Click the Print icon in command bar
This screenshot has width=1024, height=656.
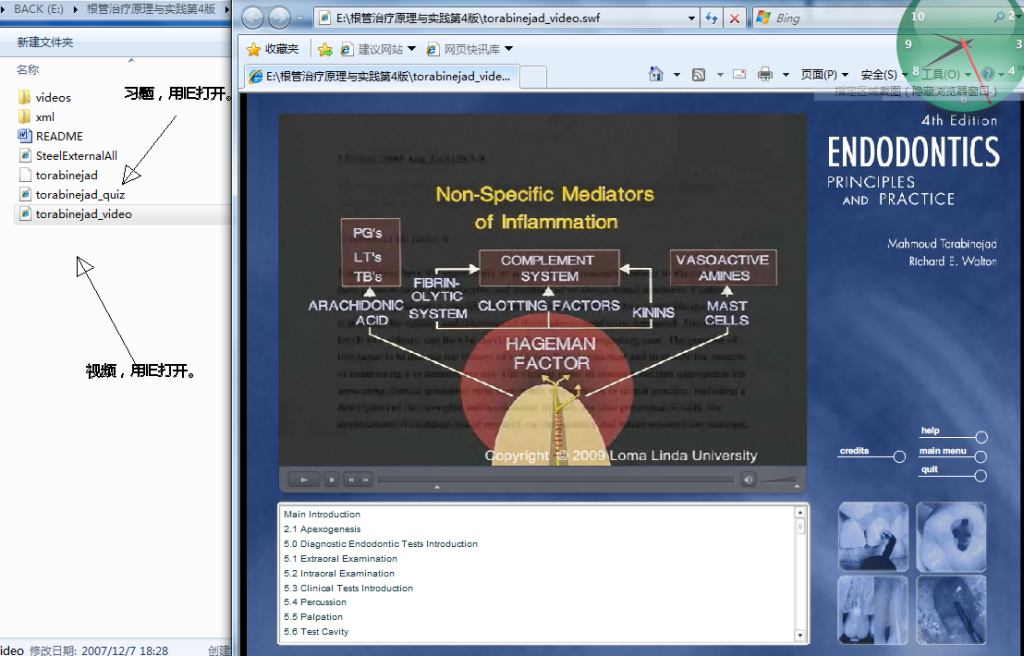765,74
